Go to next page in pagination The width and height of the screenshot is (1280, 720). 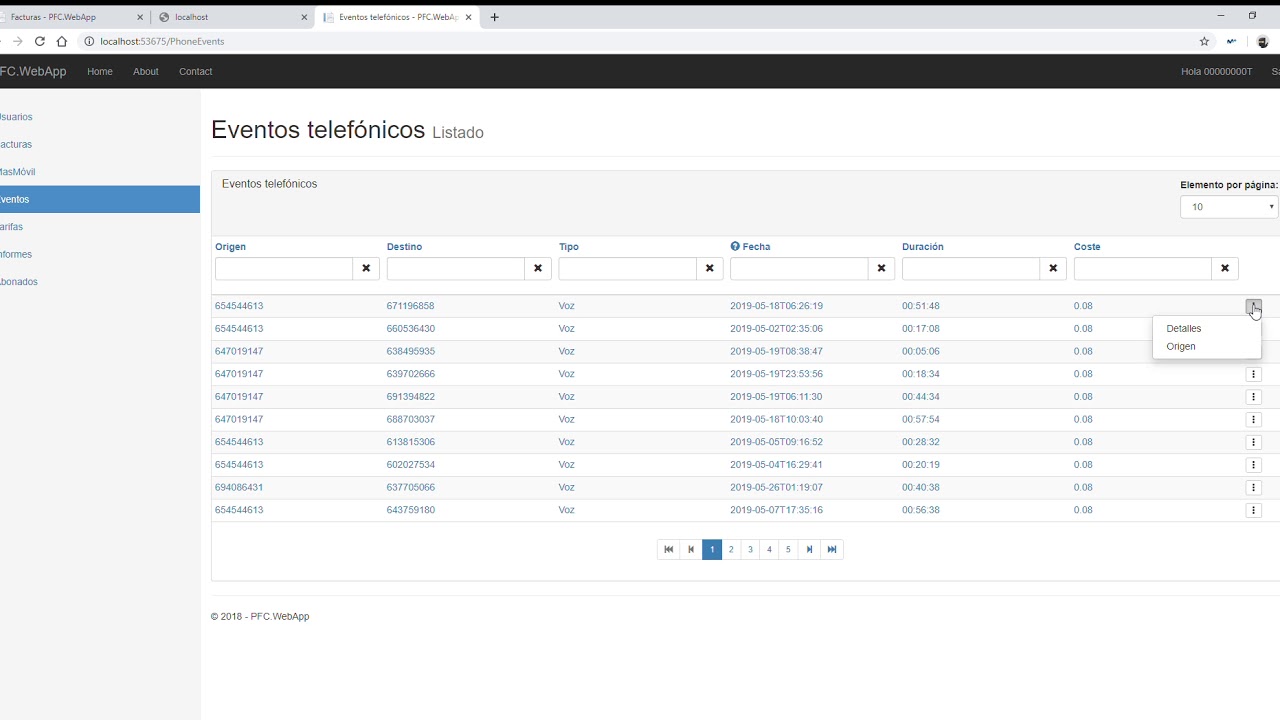tap(809, 549)
